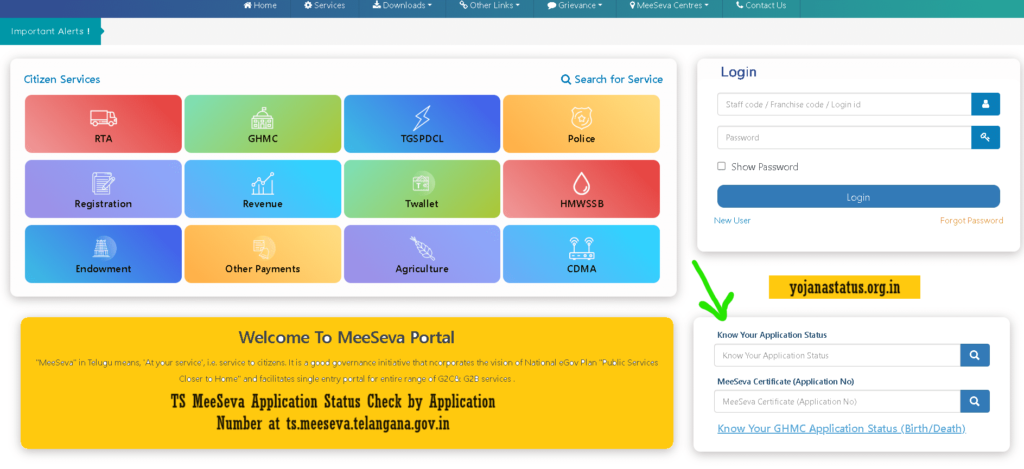Click the HMWSSB water drop tile
This screenshot has height=469, width=1024.
click(x=581, y=189)
